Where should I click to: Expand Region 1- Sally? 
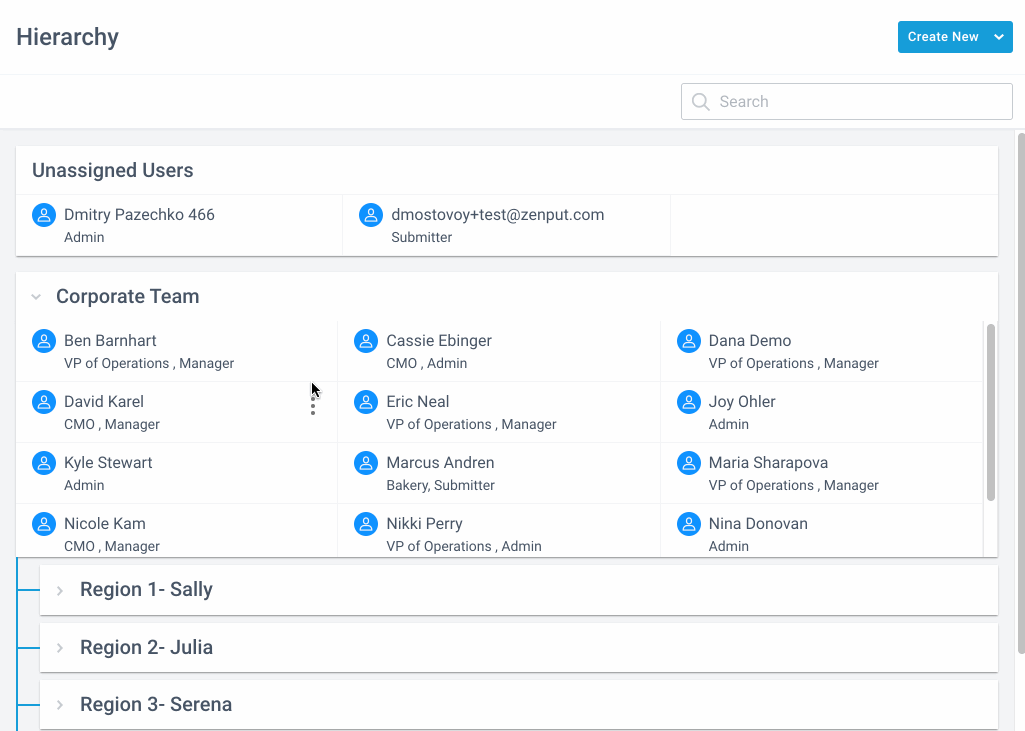[60, 589]
